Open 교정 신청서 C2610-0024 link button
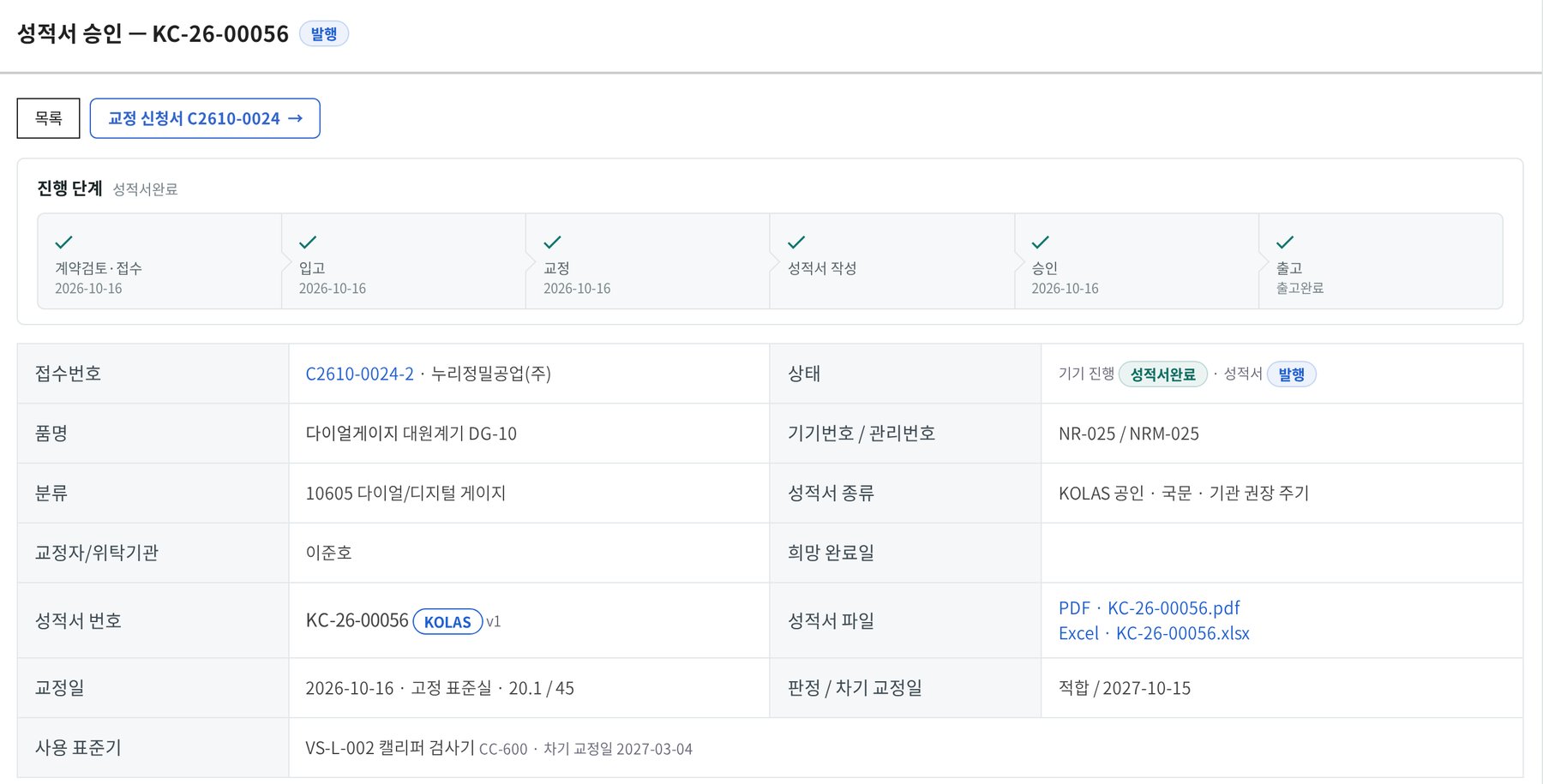The width and height of the screenshot is (1543, 784). tap(205, 118)
